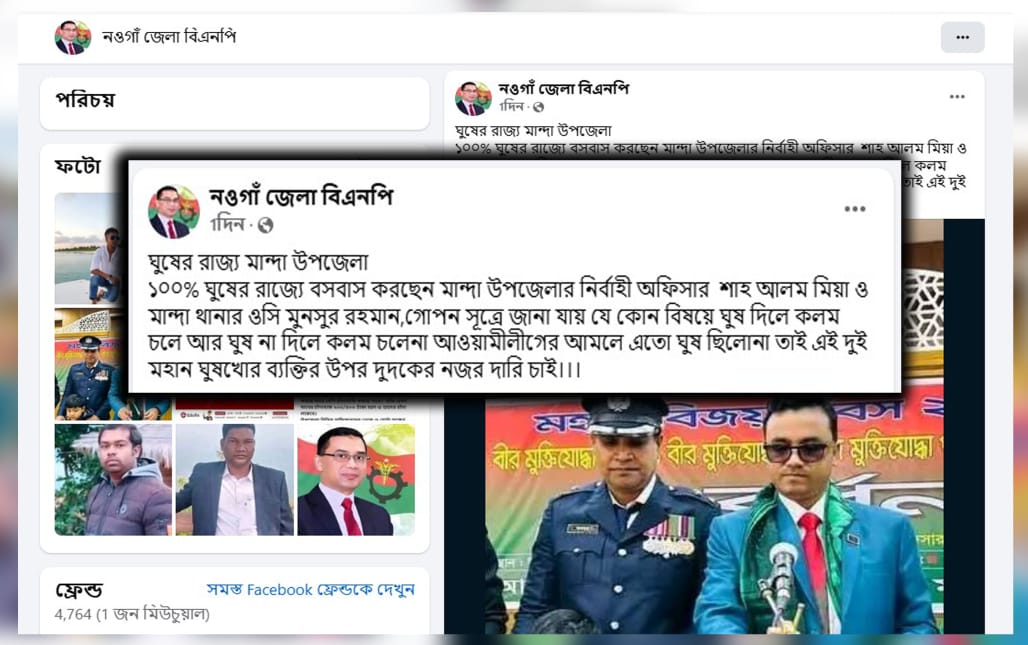
Task: Open photo of man in dark blazer
Action: pos(235,480)
